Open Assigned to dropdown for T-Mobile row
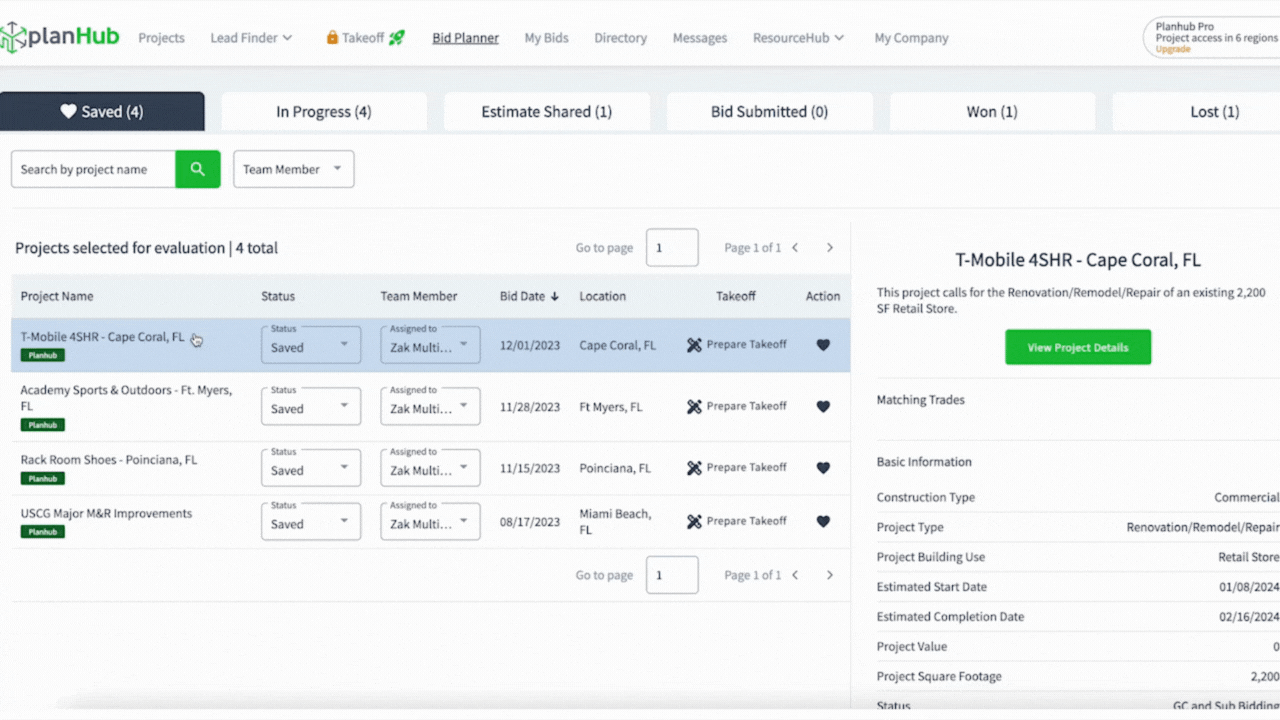 pyautogui.click(x=430, y=345)
